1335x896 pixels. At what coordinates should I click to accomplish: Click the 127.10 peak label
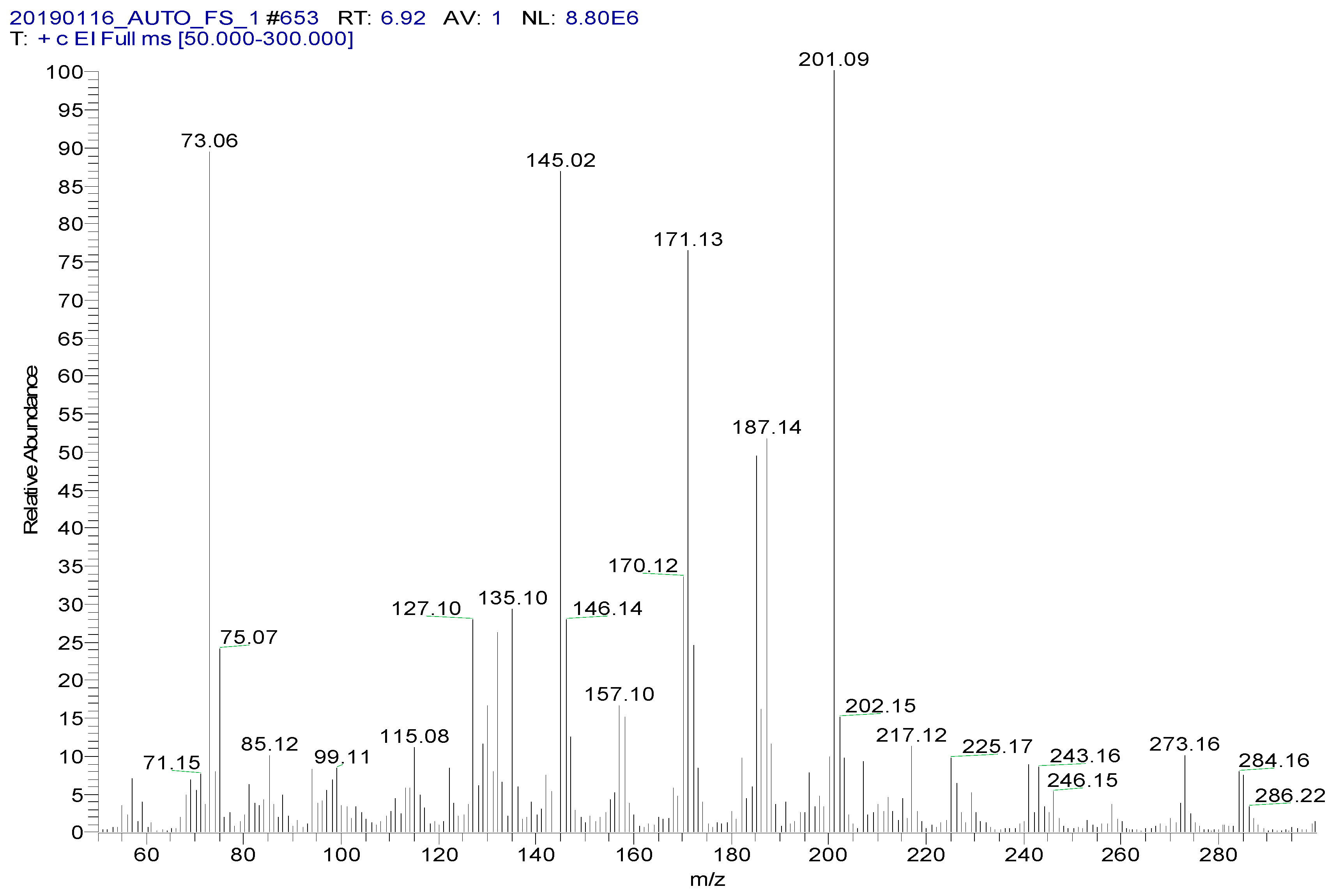(426, 609)
